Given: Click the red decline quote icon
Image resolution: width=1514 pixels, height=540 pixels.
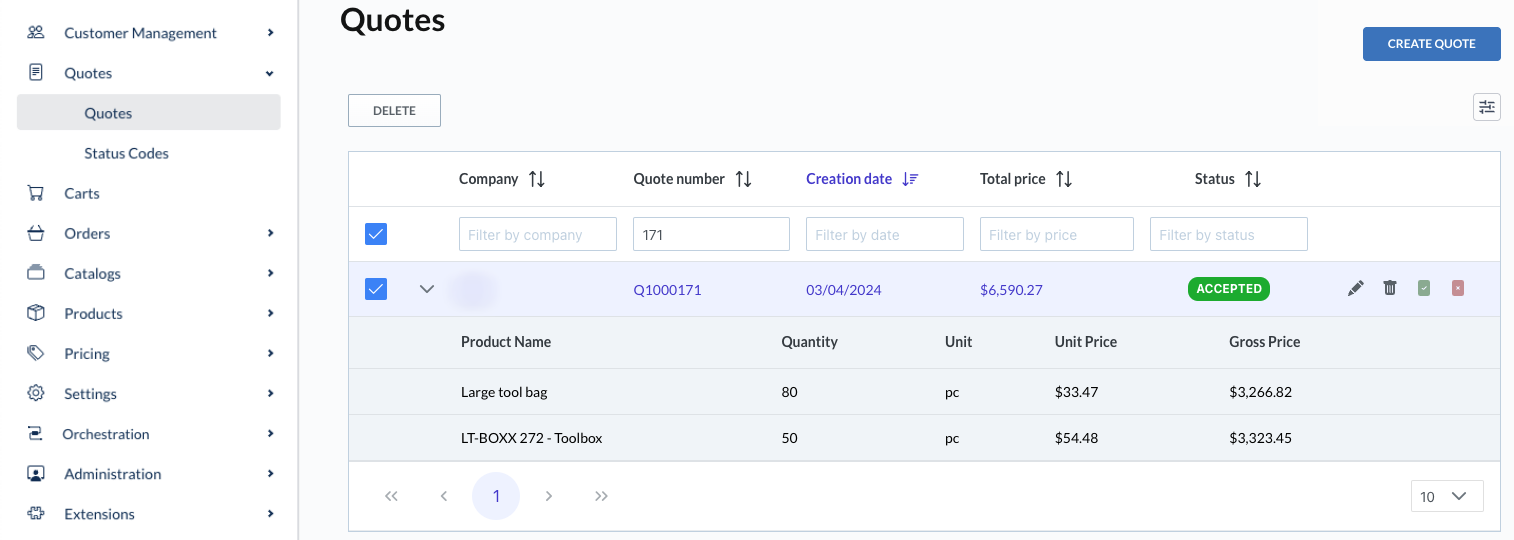Looking at the screenshot, I should coord(1458,289).
